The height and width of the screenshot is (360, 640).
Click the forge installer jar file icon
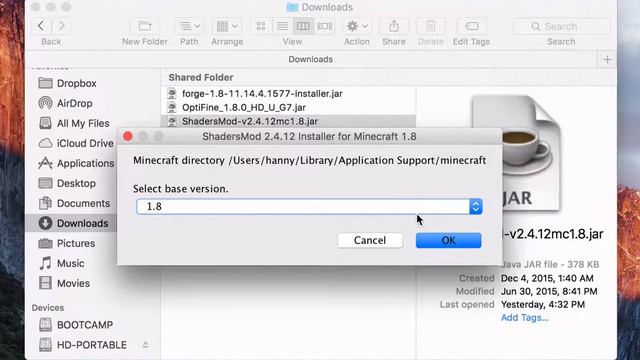172,94
